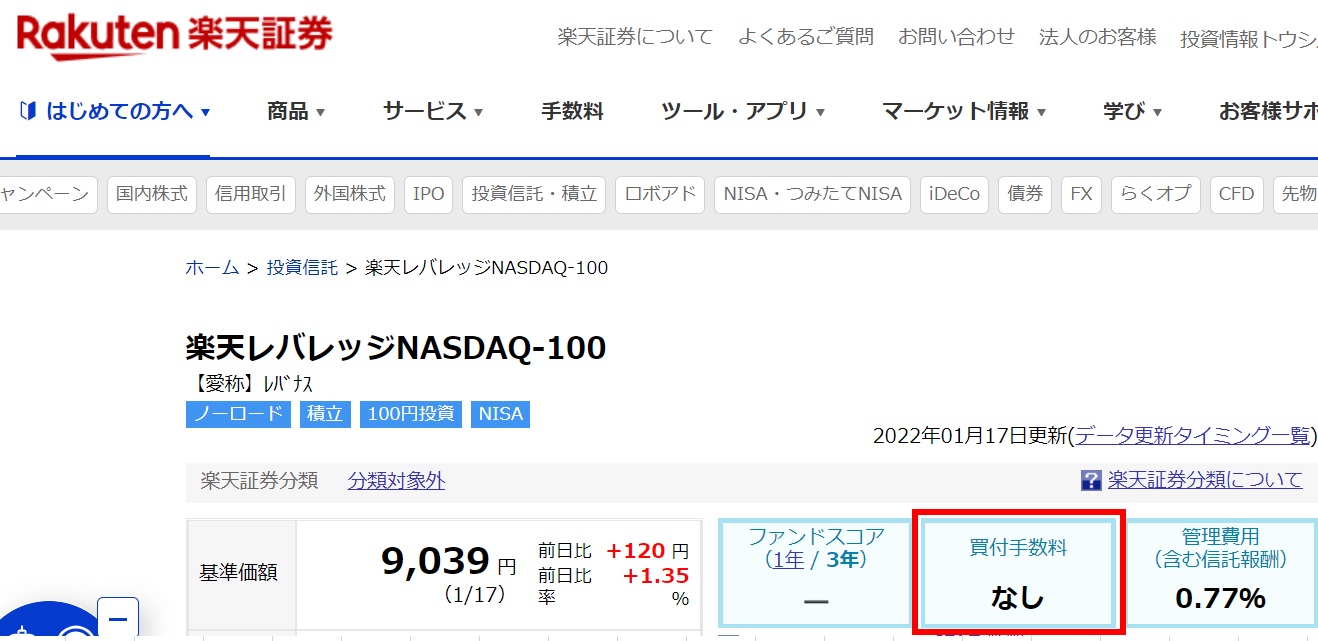The width and height of the screenshot is (1318, 641).
Task: Click the 【愛称】レバナス nickname text
Action: click(250, 384)
